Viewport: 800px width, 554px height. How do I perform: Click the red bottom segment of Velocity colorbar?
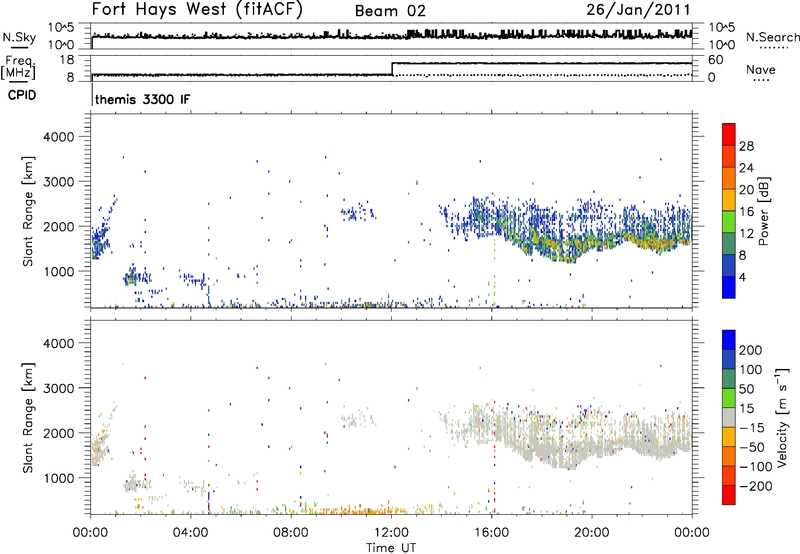click(729, 495)
